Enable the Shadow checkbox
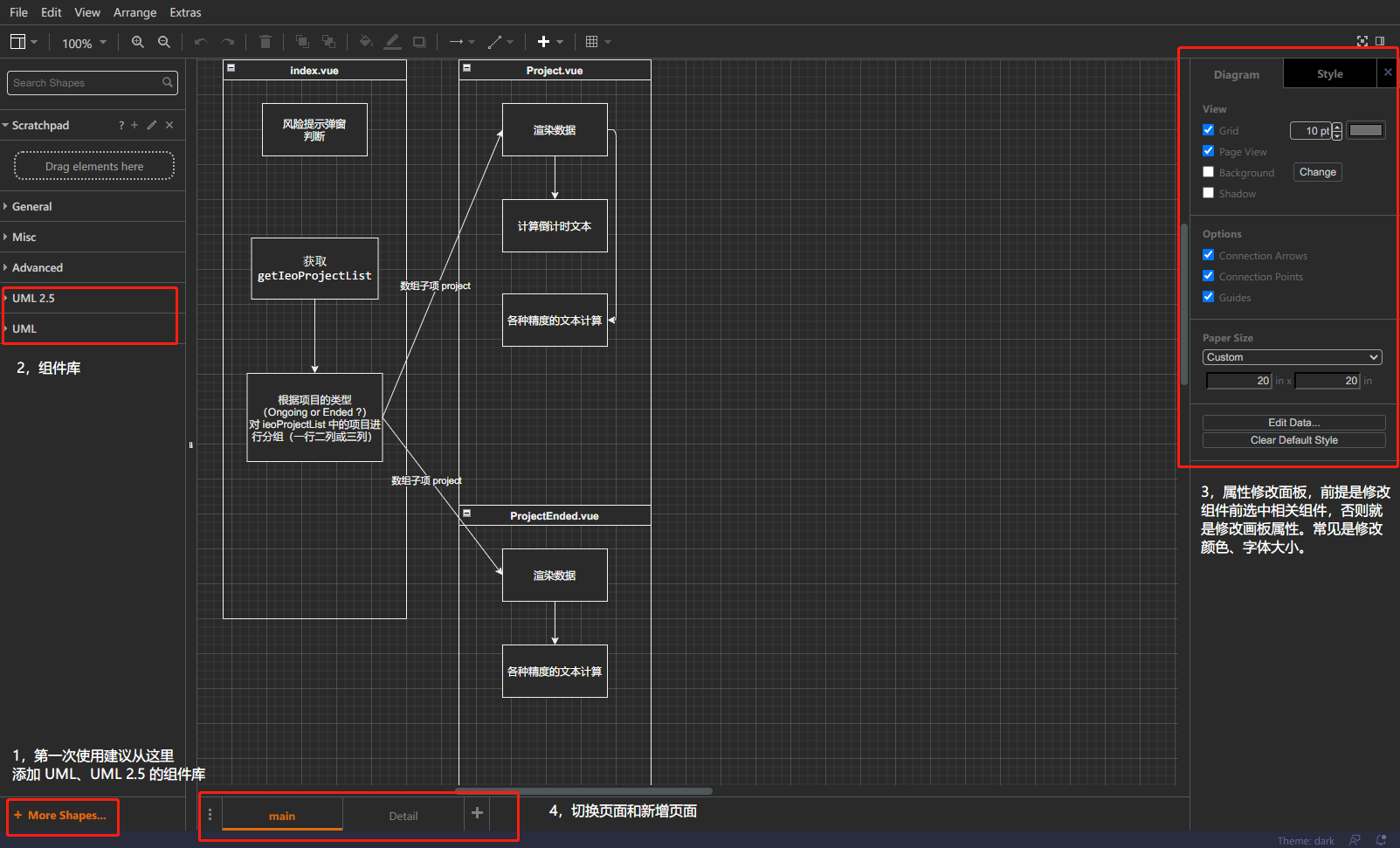 tap(1208, 193)
